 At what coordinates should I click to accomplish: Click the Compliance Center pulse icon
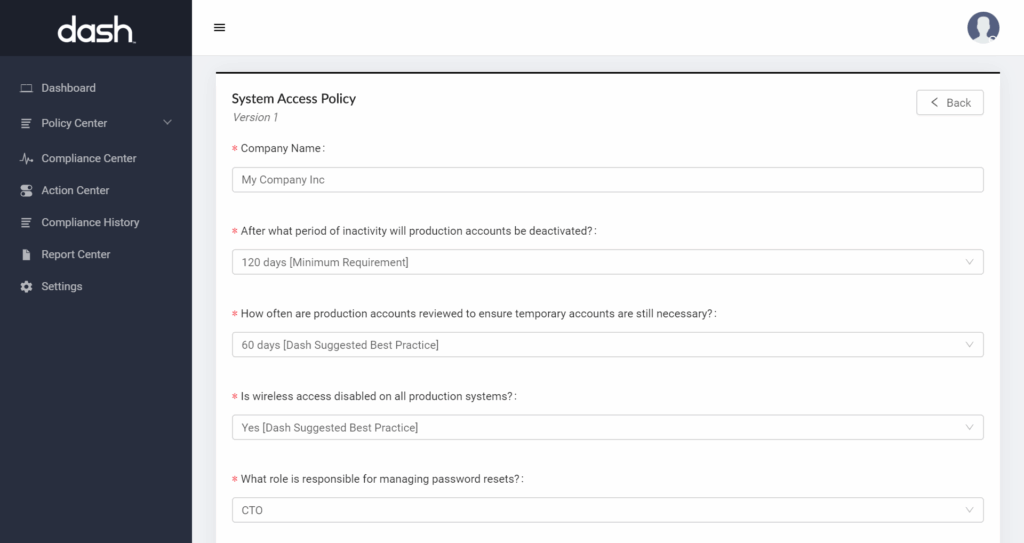click(x=27, y=159)
